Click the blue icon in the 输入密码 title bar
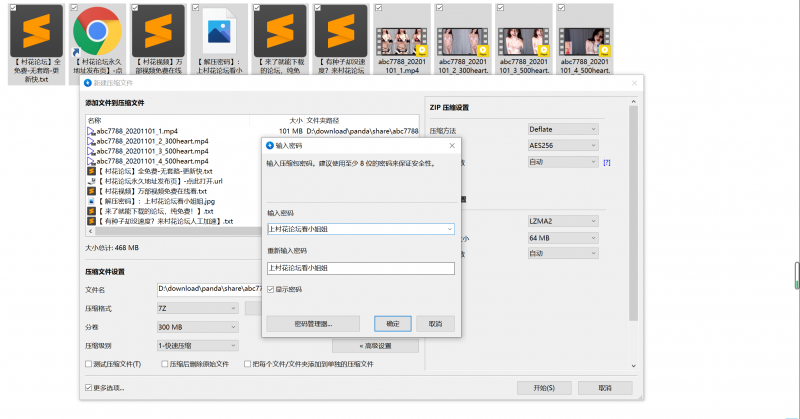Image resolution: width=800 pixels, height=419 pixels. (x=269, y=144)
